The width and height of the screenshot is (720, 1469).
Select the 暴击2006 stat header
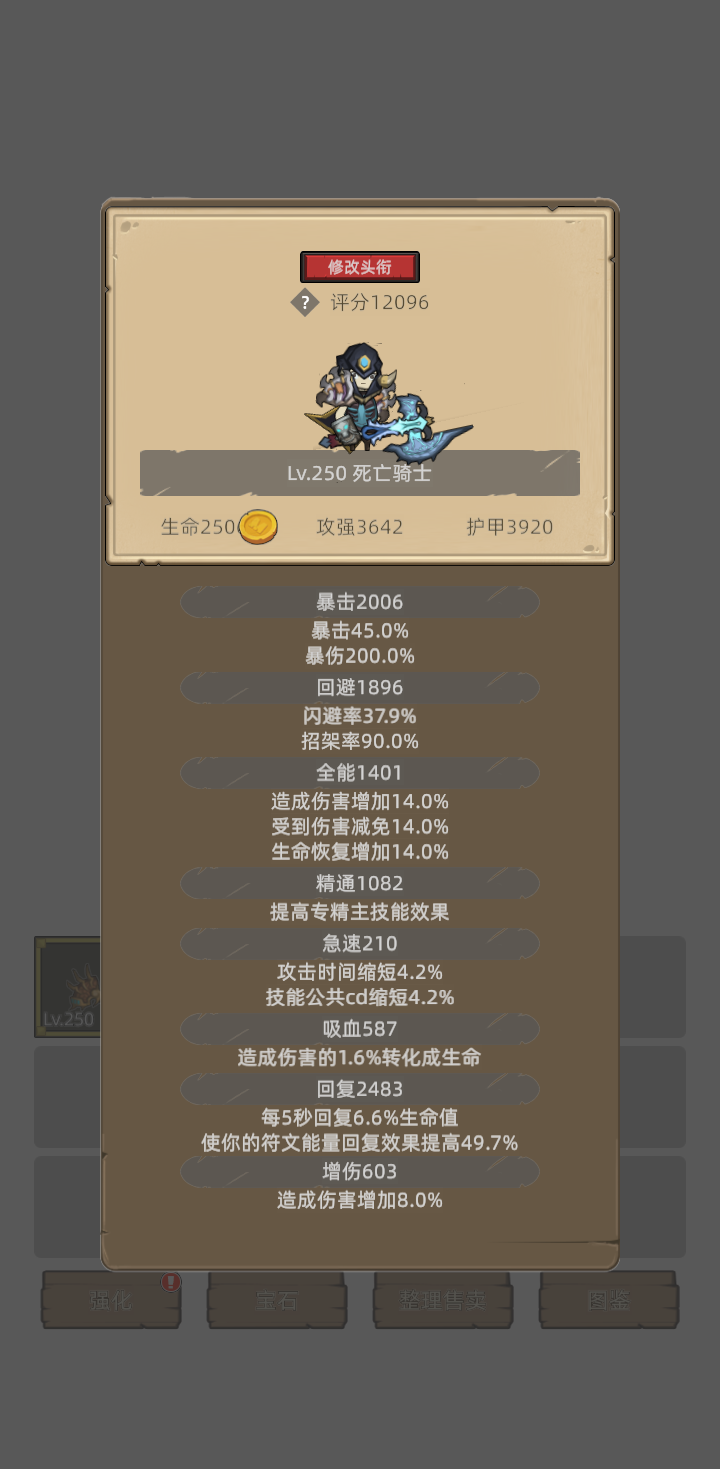[360, 602]
